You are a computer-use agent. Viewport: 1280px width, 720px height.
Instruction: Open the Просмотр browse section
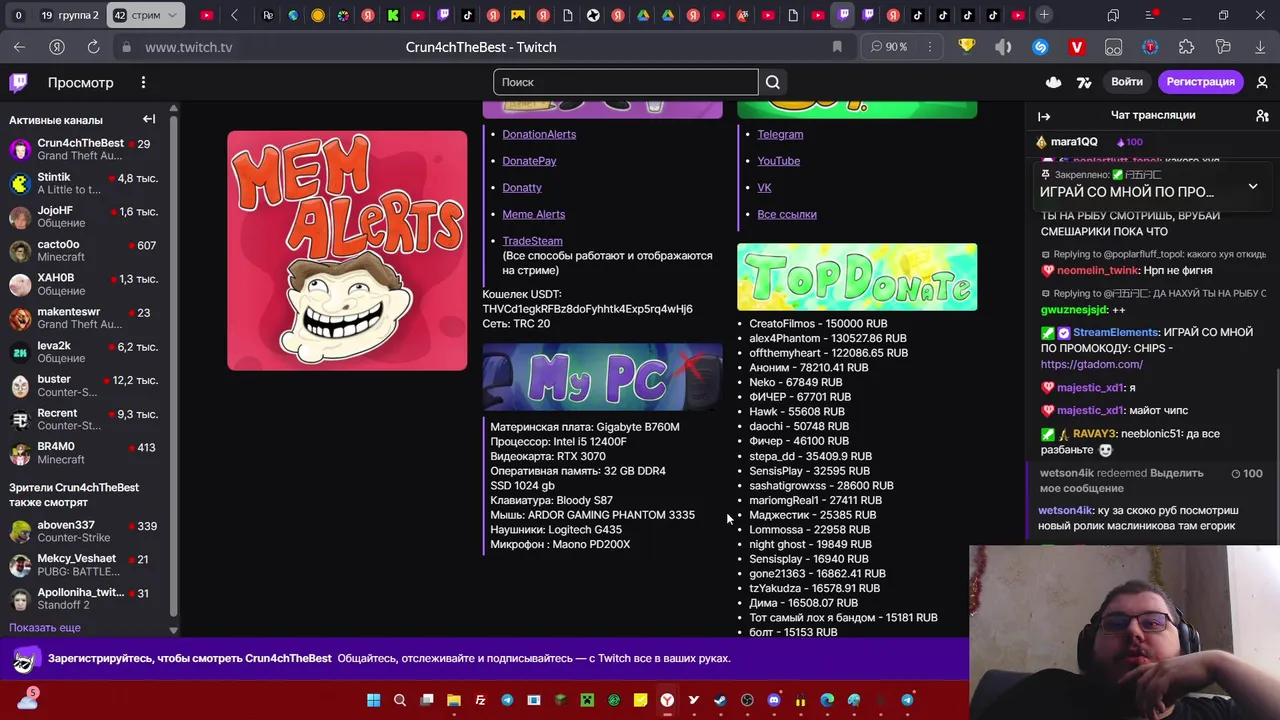tap(81, 82)
